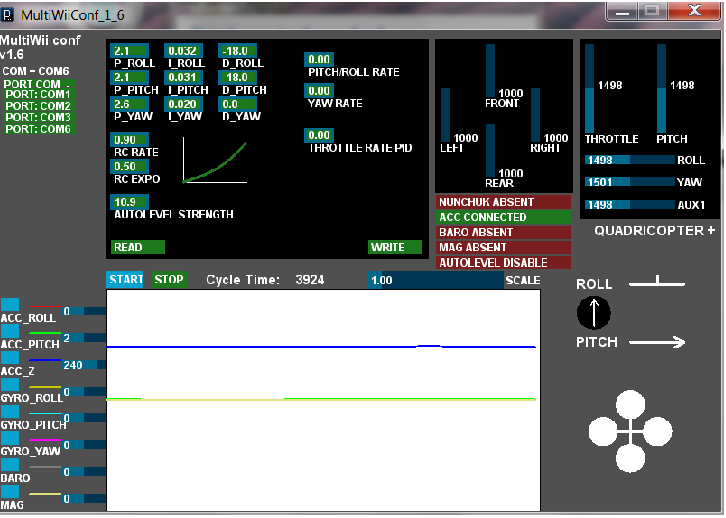Click the graph SCALE slider showing 1.00

(436, 280)
